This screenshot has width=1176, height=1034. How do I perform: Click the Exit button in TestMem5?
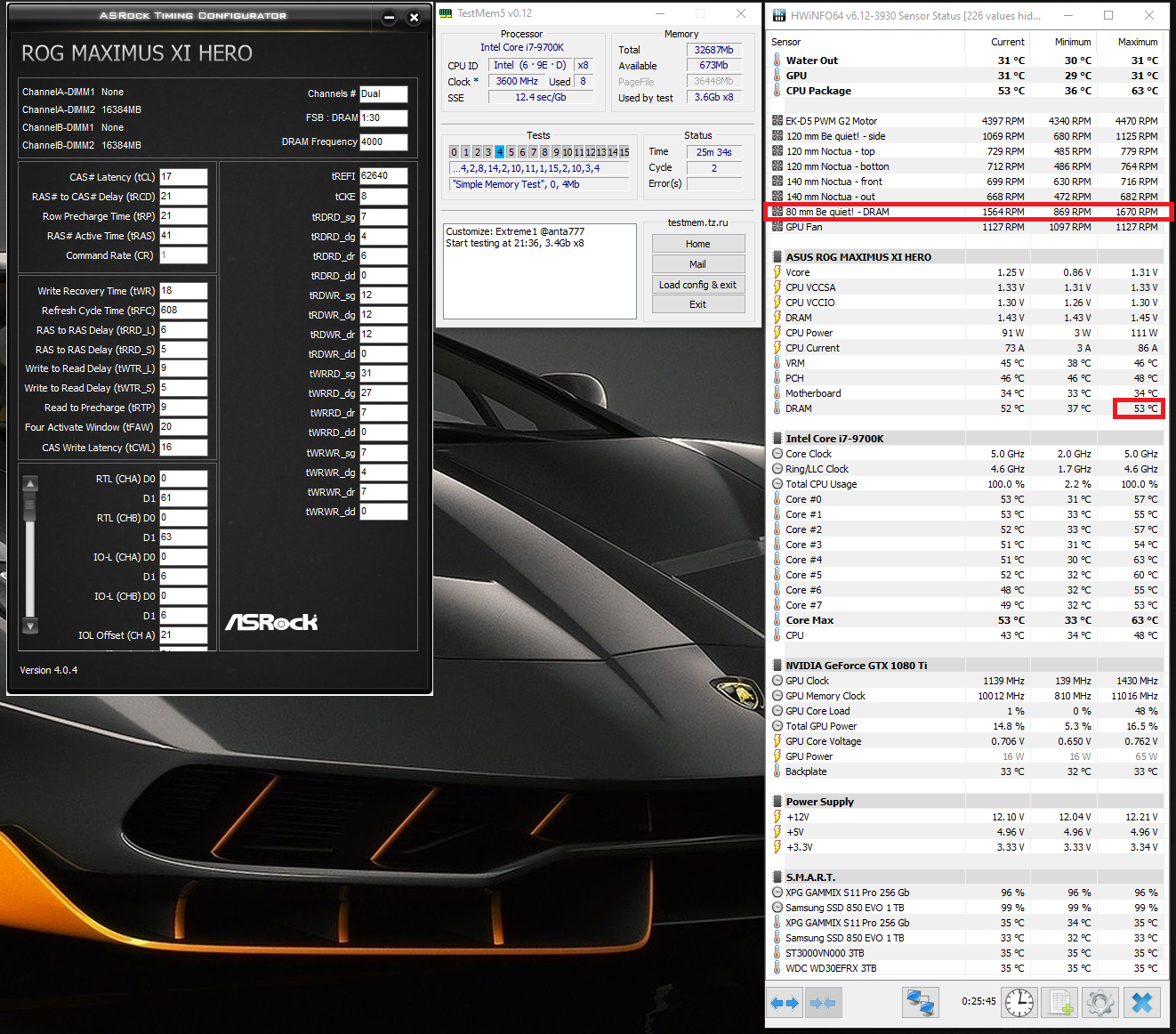(698, 304)
